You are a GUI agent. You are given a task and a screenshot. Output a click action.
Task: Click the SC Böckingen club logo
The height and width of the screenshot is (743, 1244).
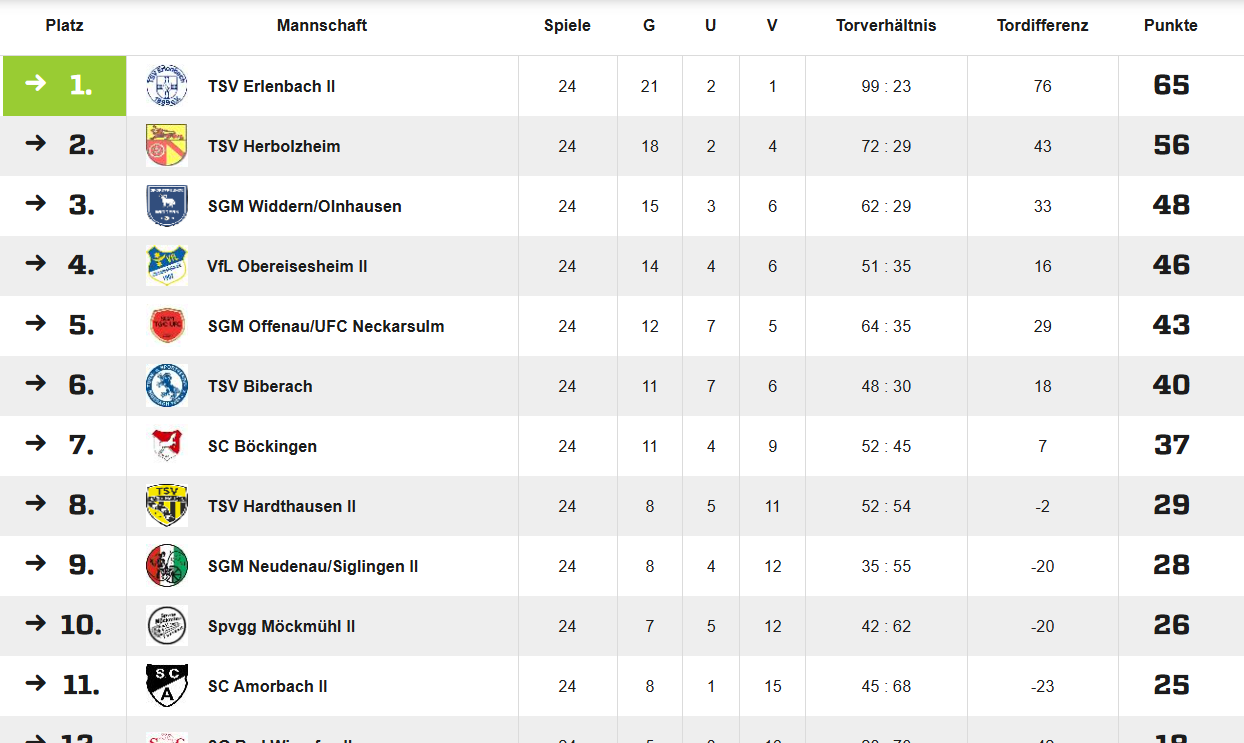[166, 446]
